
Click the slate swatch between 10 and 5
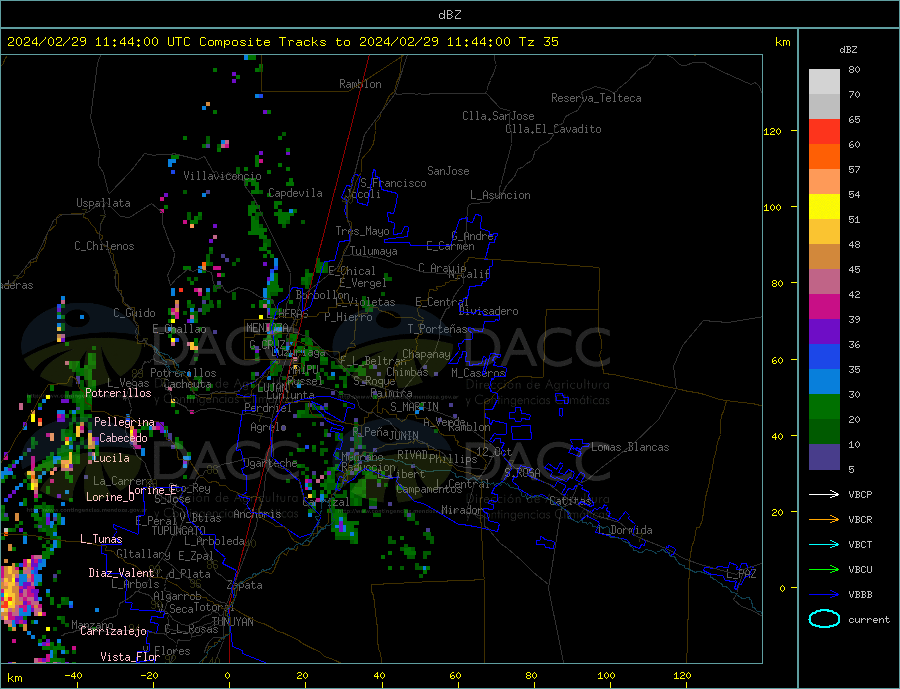[x=824, y=456]
